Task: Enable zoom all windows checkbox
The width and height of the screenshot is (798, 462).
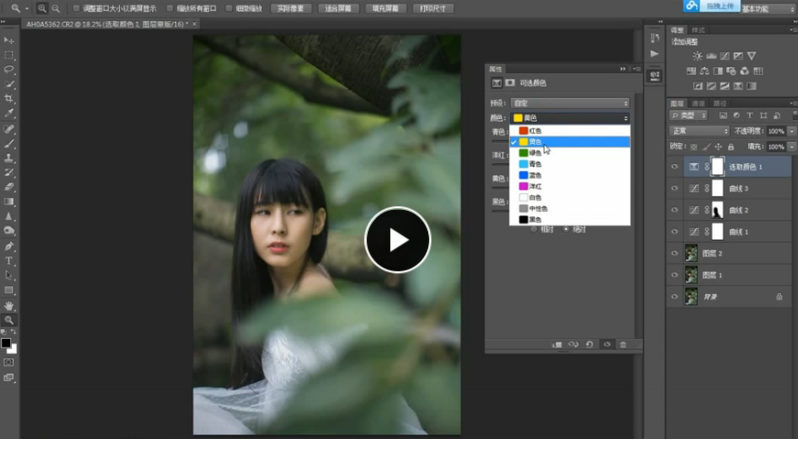Action: coord(170,8)
